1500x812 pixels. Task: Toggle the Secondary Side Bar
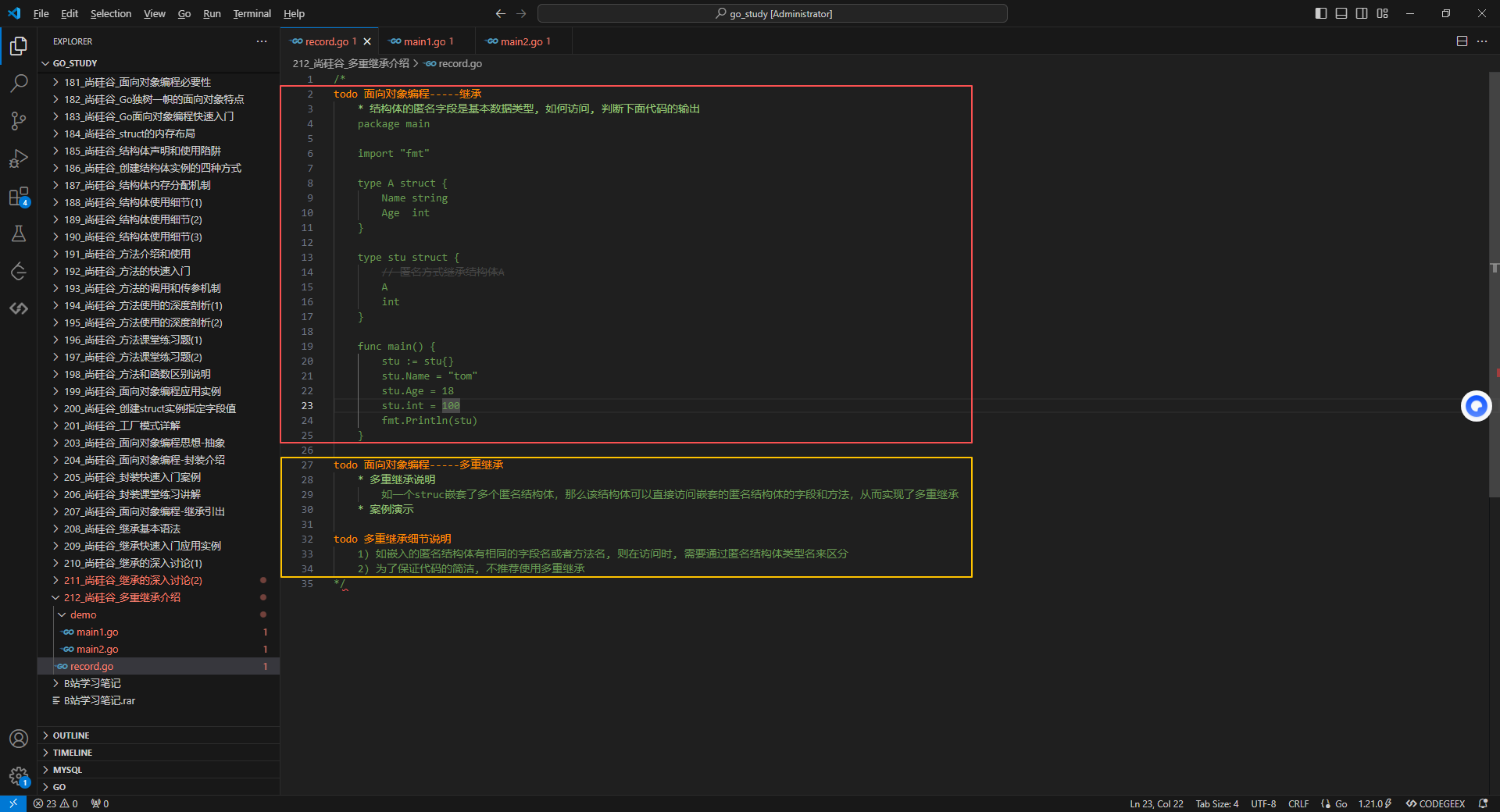tap(1362, 13)
